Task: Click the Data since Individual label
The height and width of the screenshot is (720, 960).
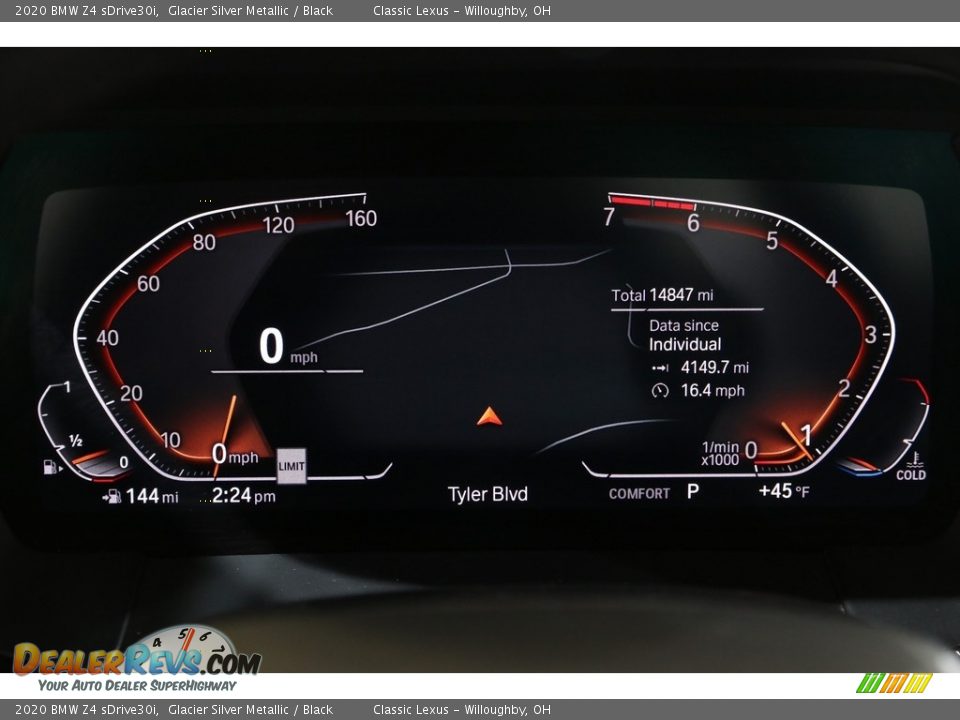Action: (x=684, y=336)
